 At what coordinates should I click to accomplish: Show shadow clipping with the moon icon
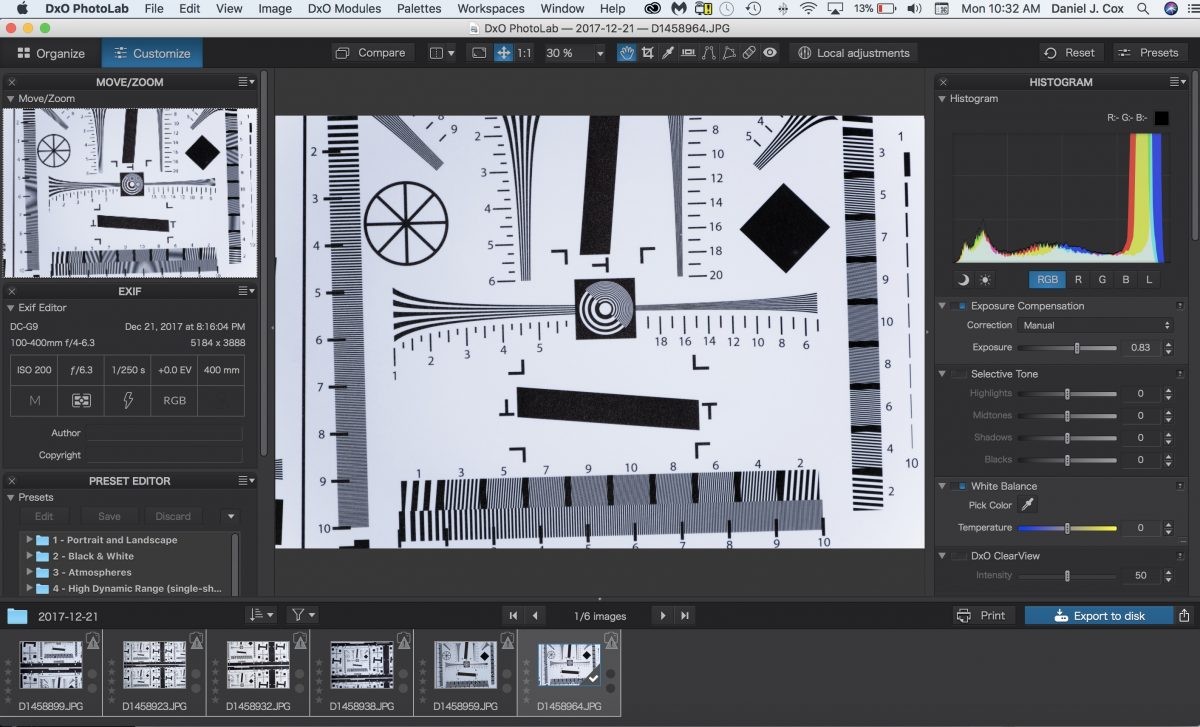pos(963,280)
